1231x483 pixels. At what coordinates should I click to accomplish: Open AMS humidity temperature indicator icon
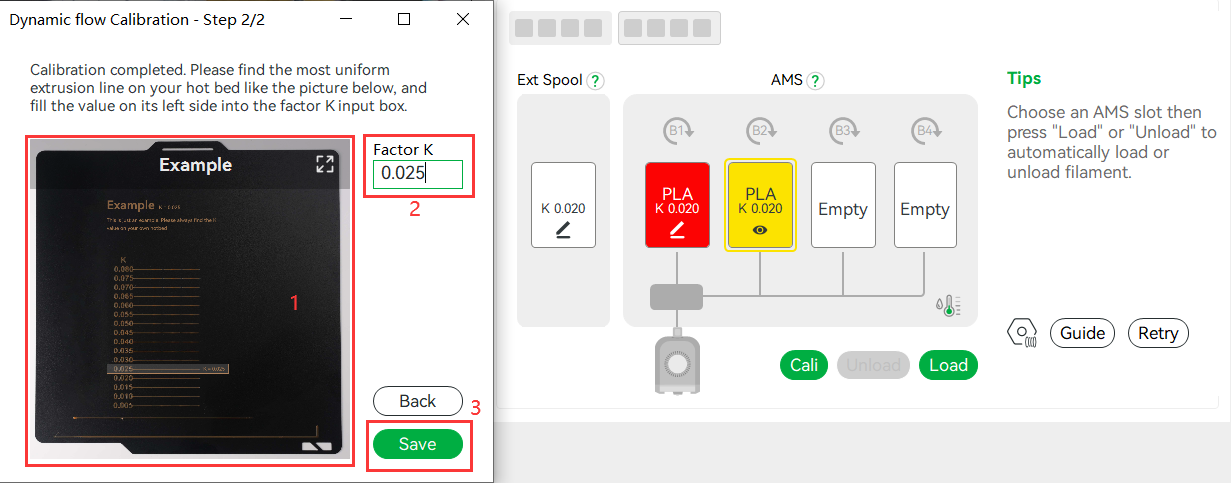pos(950,306)
